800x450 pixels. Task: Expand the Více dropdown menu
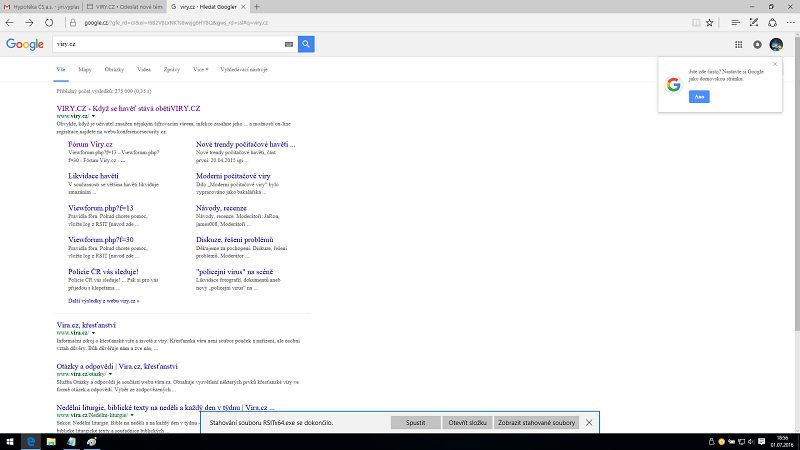tap(201, 69)
